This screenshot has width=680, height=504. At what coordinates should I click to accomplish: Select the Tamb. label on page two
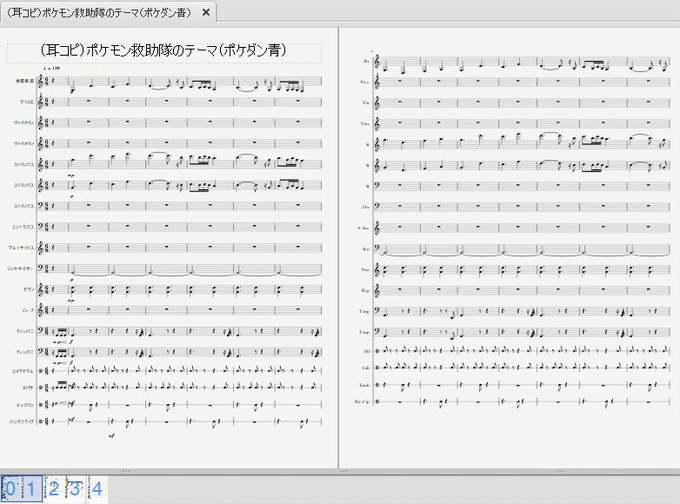tap(364, 385)
